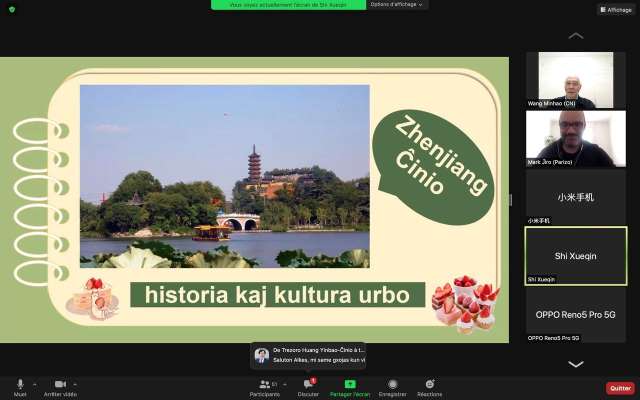Viewport: 640px width, 400px height.
Task: Mute the microphone with Muet button
Action: (x=19, y=386)
